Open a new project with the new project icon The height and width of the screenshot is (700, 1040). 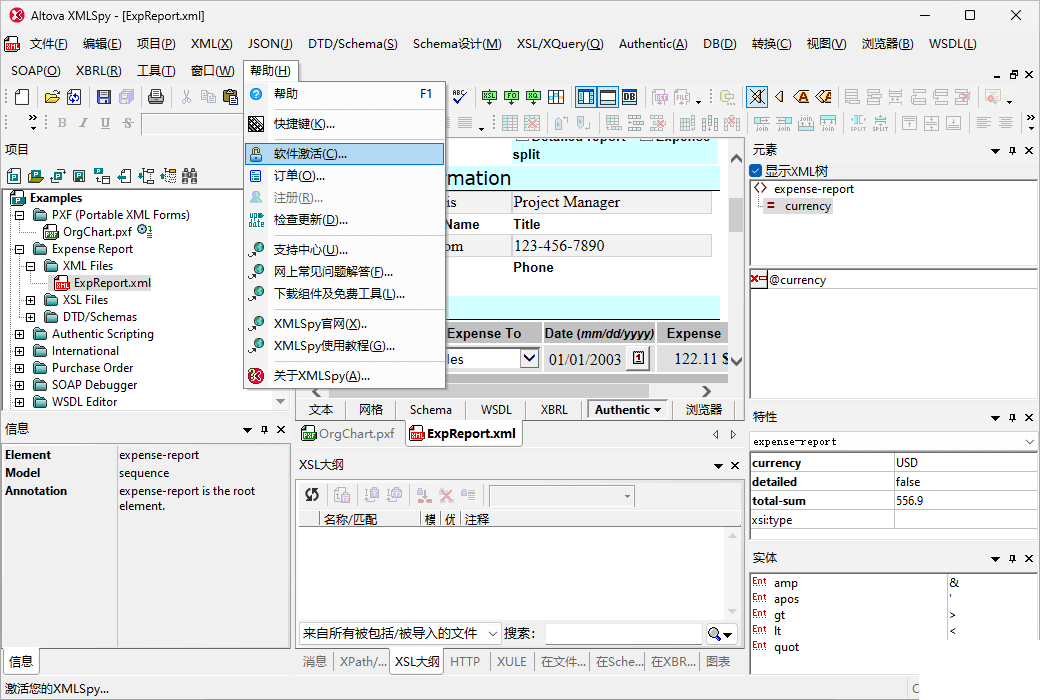[x=14, y=176]
